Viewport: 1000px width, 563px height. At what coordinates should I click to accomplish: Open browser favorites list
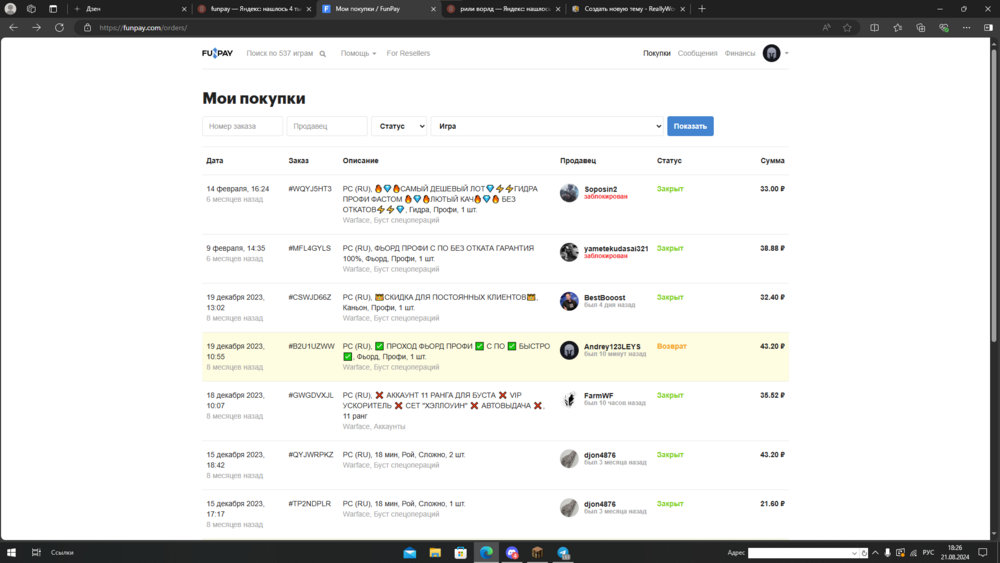point(897,27)
